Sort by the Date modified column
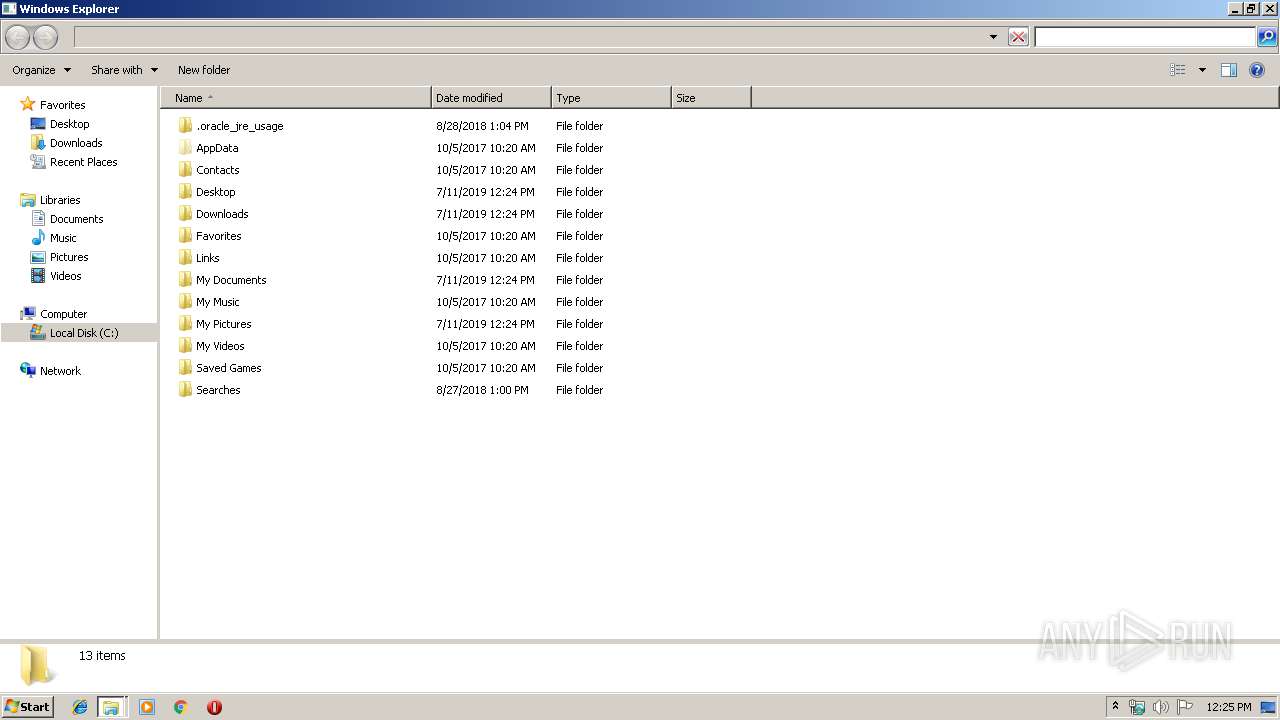 click(x=491, y=98)
